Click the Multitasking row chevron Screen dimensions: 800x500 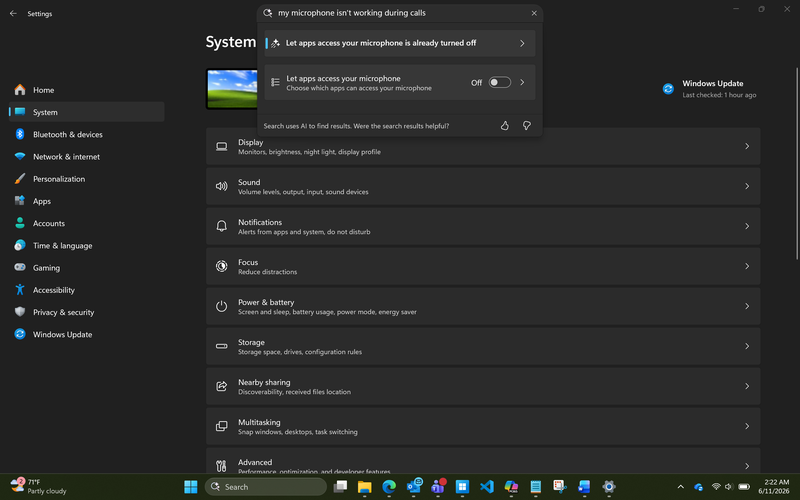click(x=747, y=426)
